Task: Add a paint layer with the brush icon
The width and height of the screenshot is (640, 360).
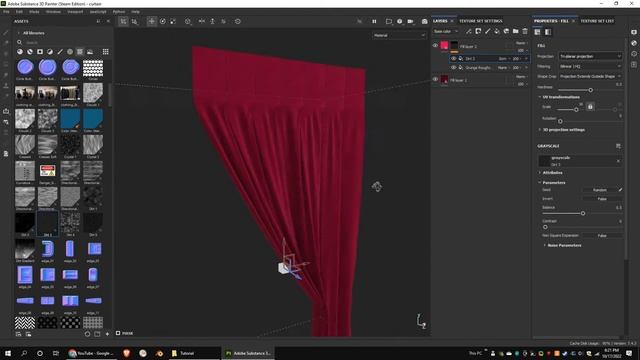Action: pyautogui.click(x=488, y=31)
